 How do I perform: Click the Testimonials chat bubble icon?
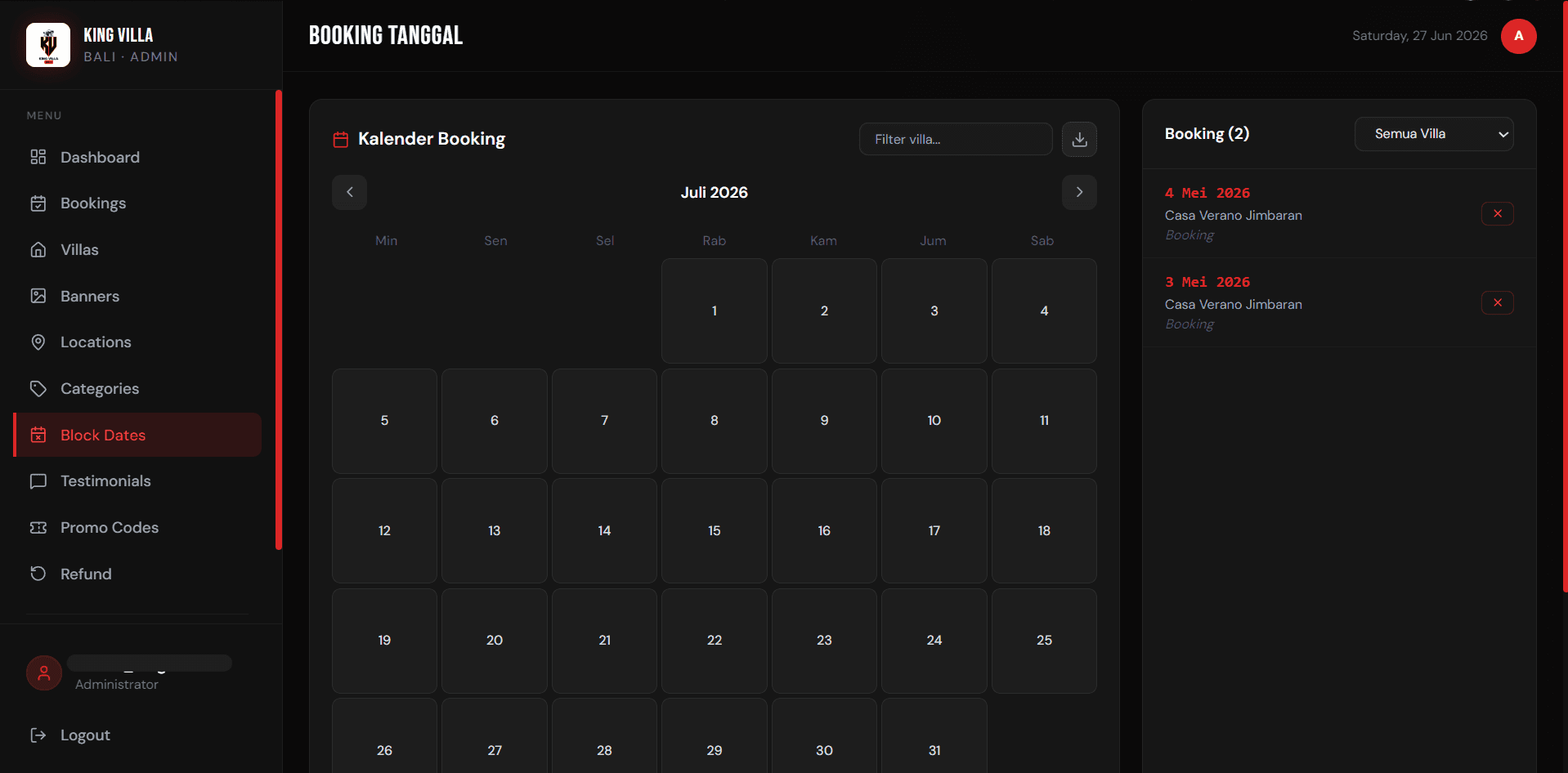38,481
